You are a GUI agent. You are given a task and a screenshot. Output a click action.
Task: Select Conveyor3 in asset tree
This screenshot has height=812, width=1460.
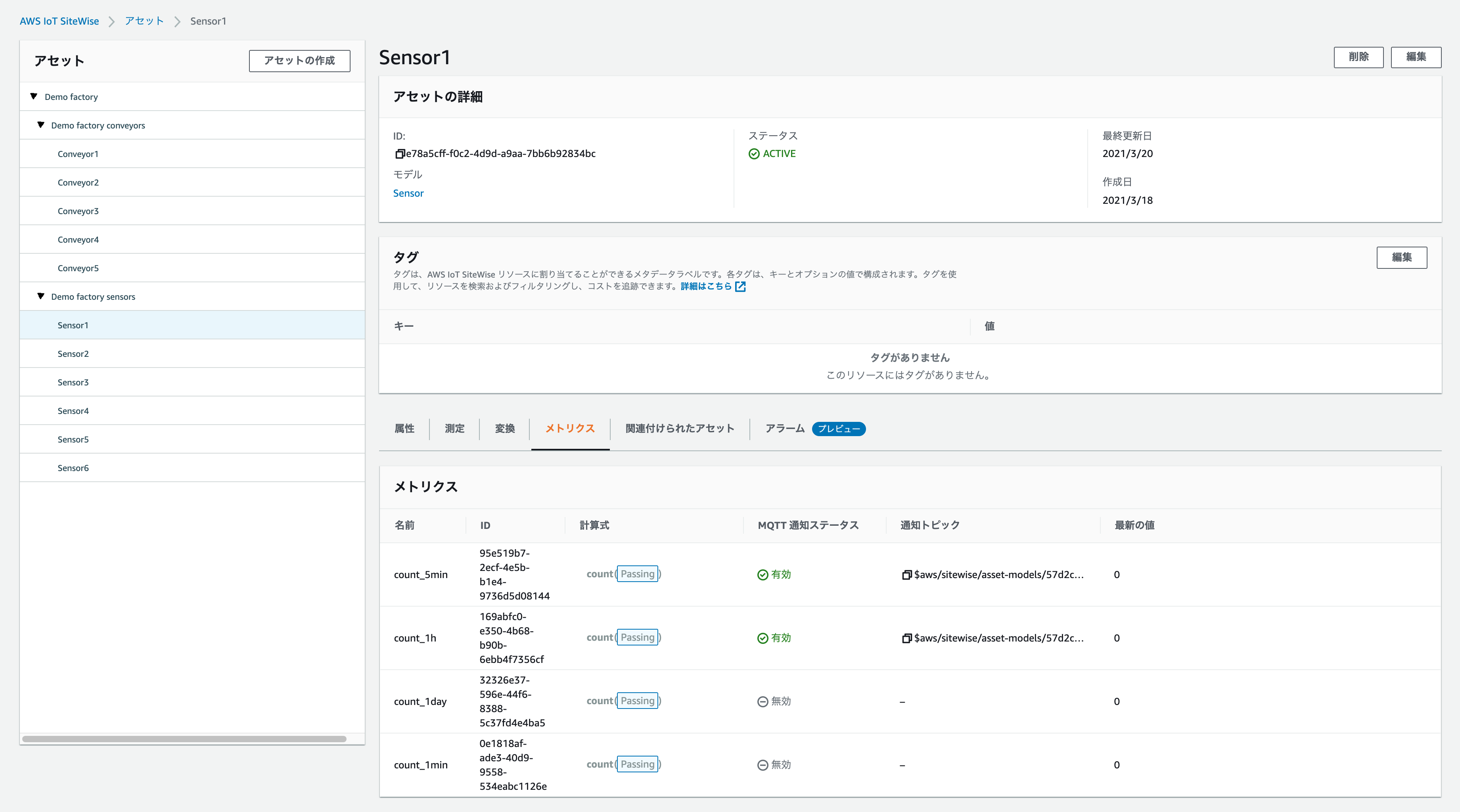tap(78, 211)
